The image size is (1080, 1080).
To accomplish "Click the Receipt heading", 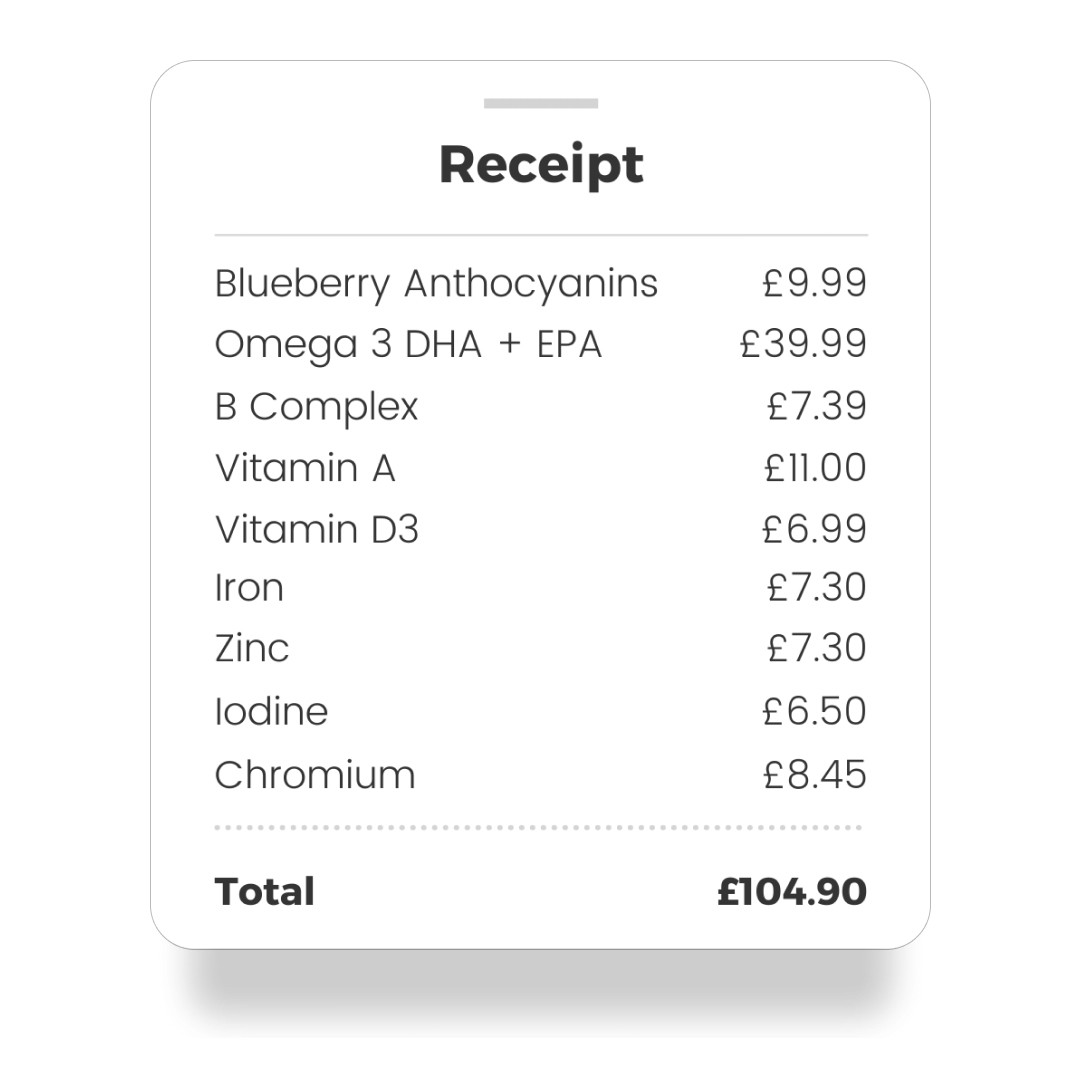I will point(541,165).
